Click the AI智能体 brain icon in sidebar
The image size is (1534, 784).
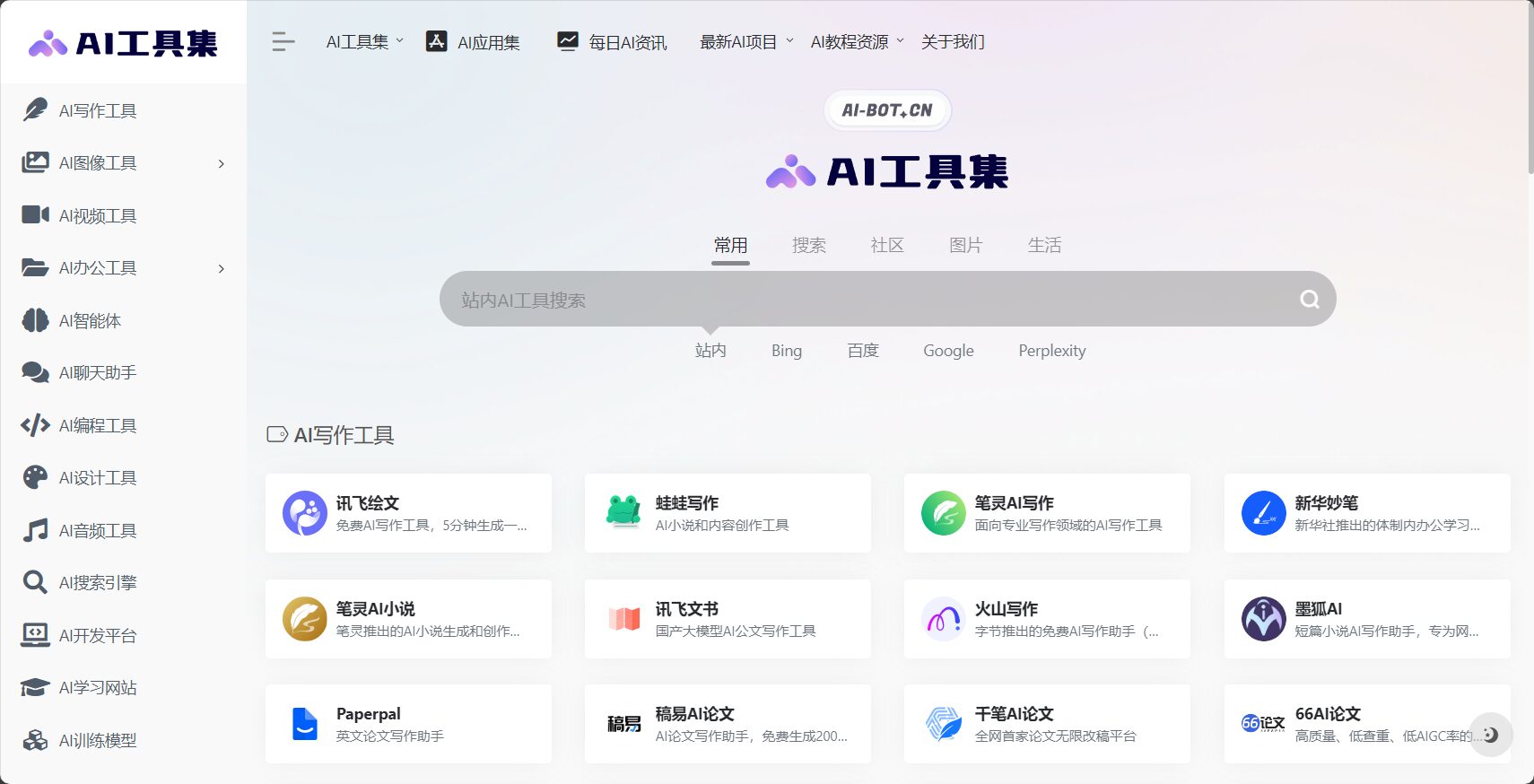pos(35,320)
